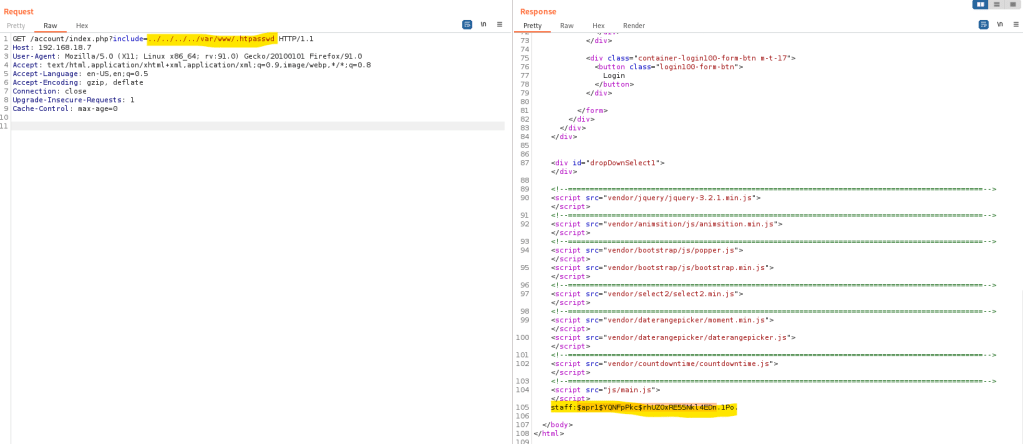This screenshot has width=1023, height=444.
Task: Select the Request Pretty tab
Action: 16,25
